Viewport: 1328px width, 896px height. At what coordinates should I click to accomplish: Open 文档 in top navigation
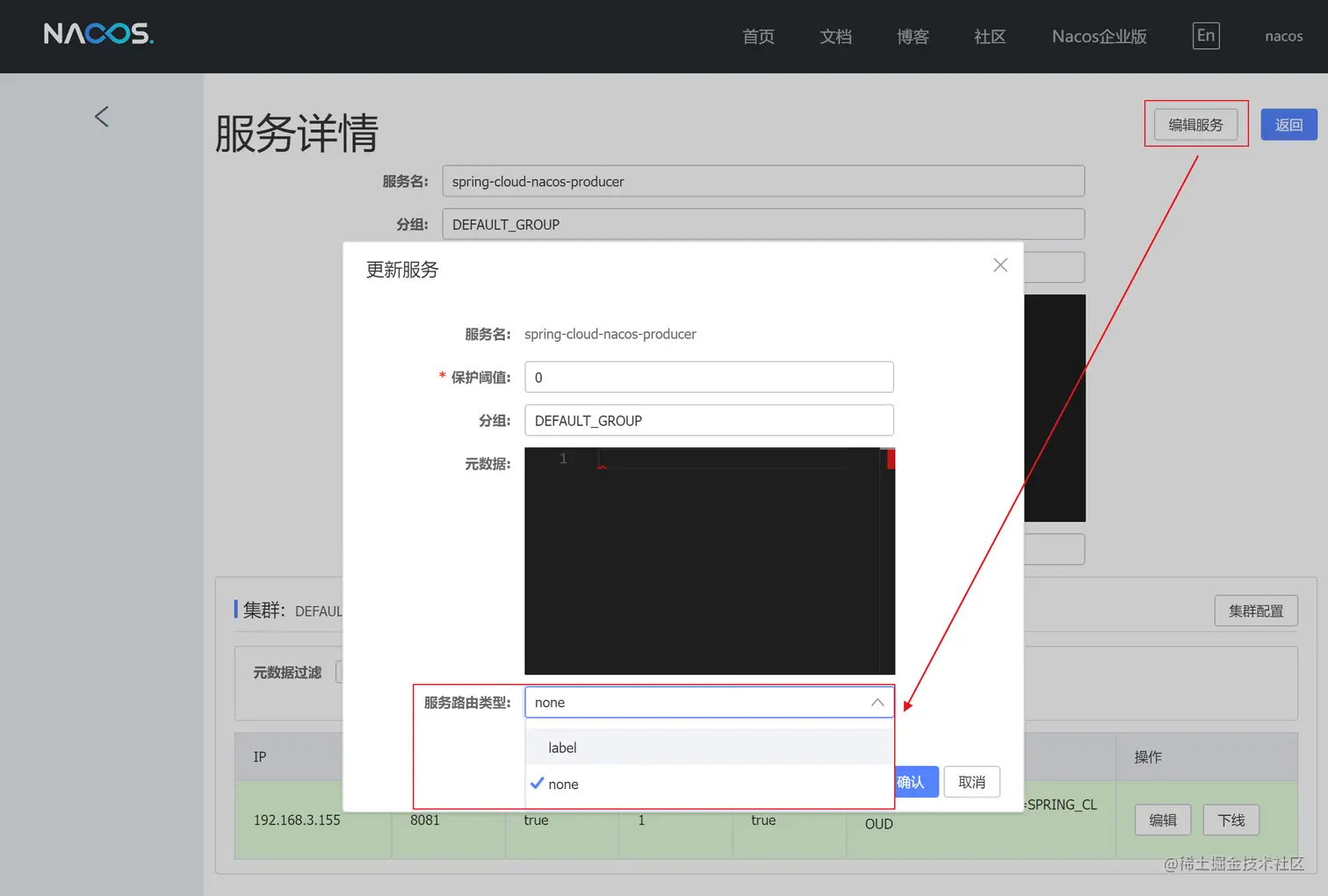coord(835,36)
